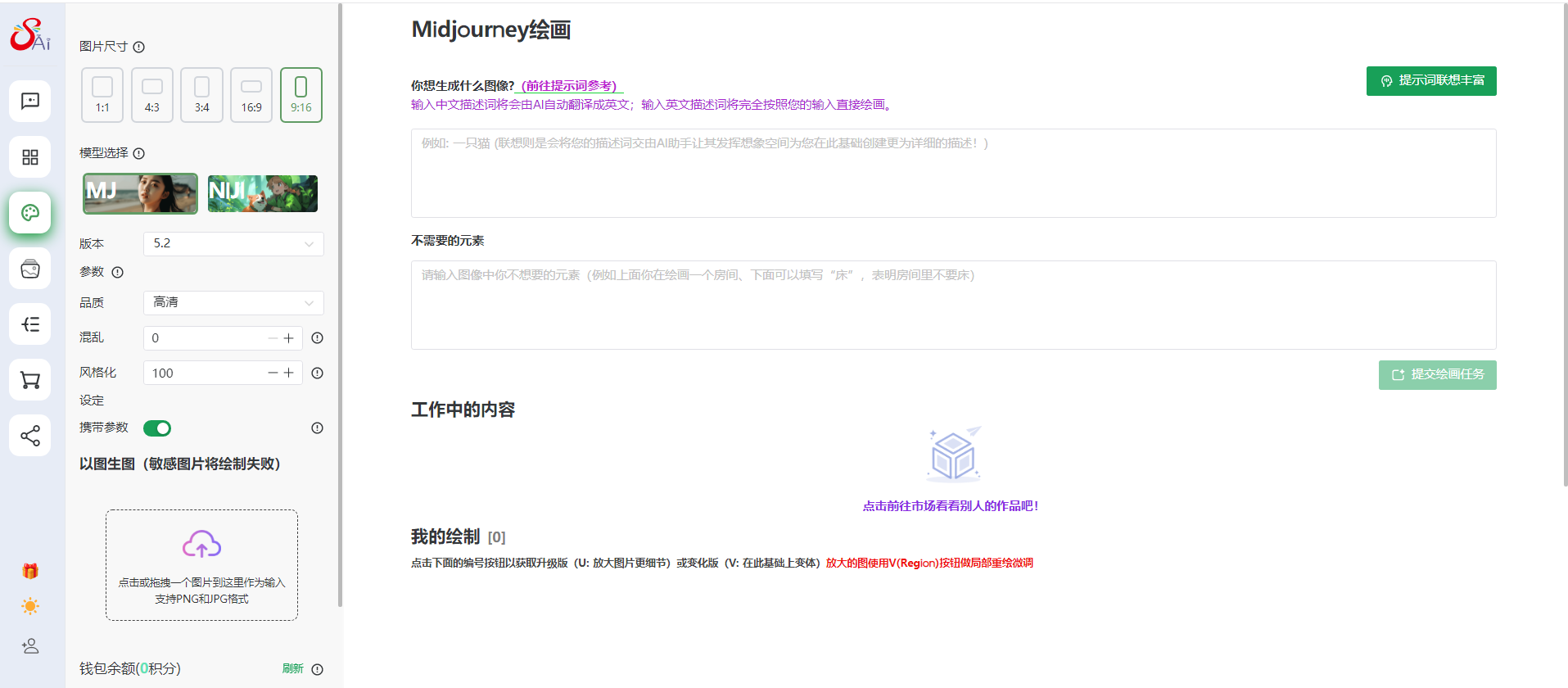Screen dimensions: 1568x688
Task: Click the image description prompt textarea
Action: pyautogui.click(x=953, y=173)
